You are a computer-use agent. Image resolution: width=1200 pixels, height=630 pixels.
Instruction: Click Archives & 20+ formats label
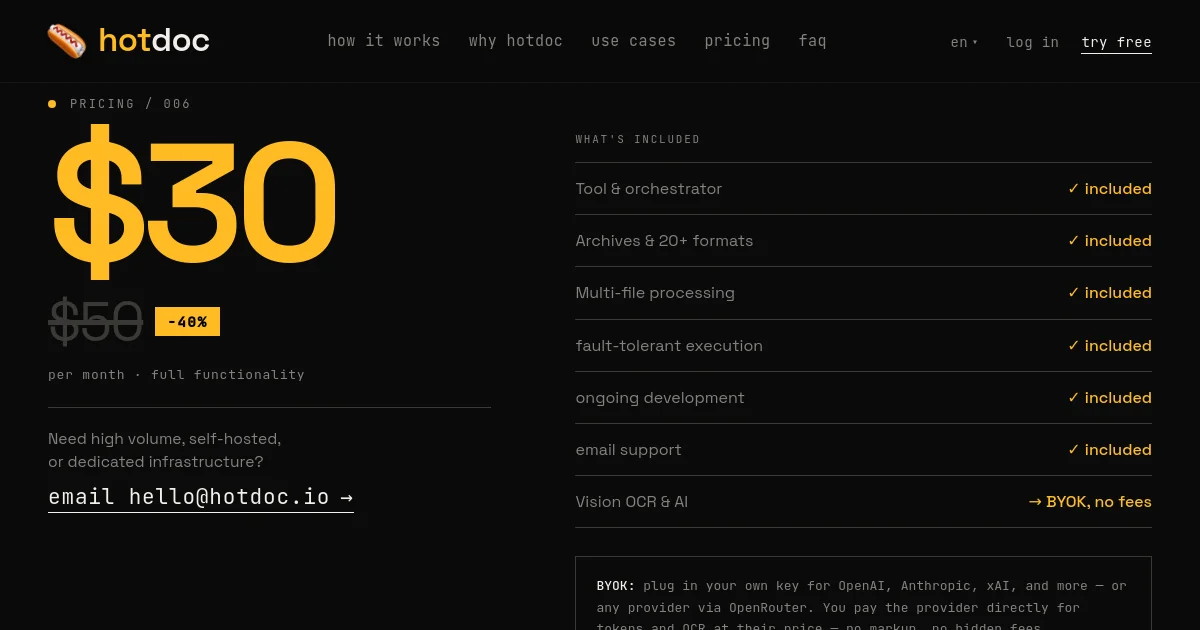pos(664,241)
